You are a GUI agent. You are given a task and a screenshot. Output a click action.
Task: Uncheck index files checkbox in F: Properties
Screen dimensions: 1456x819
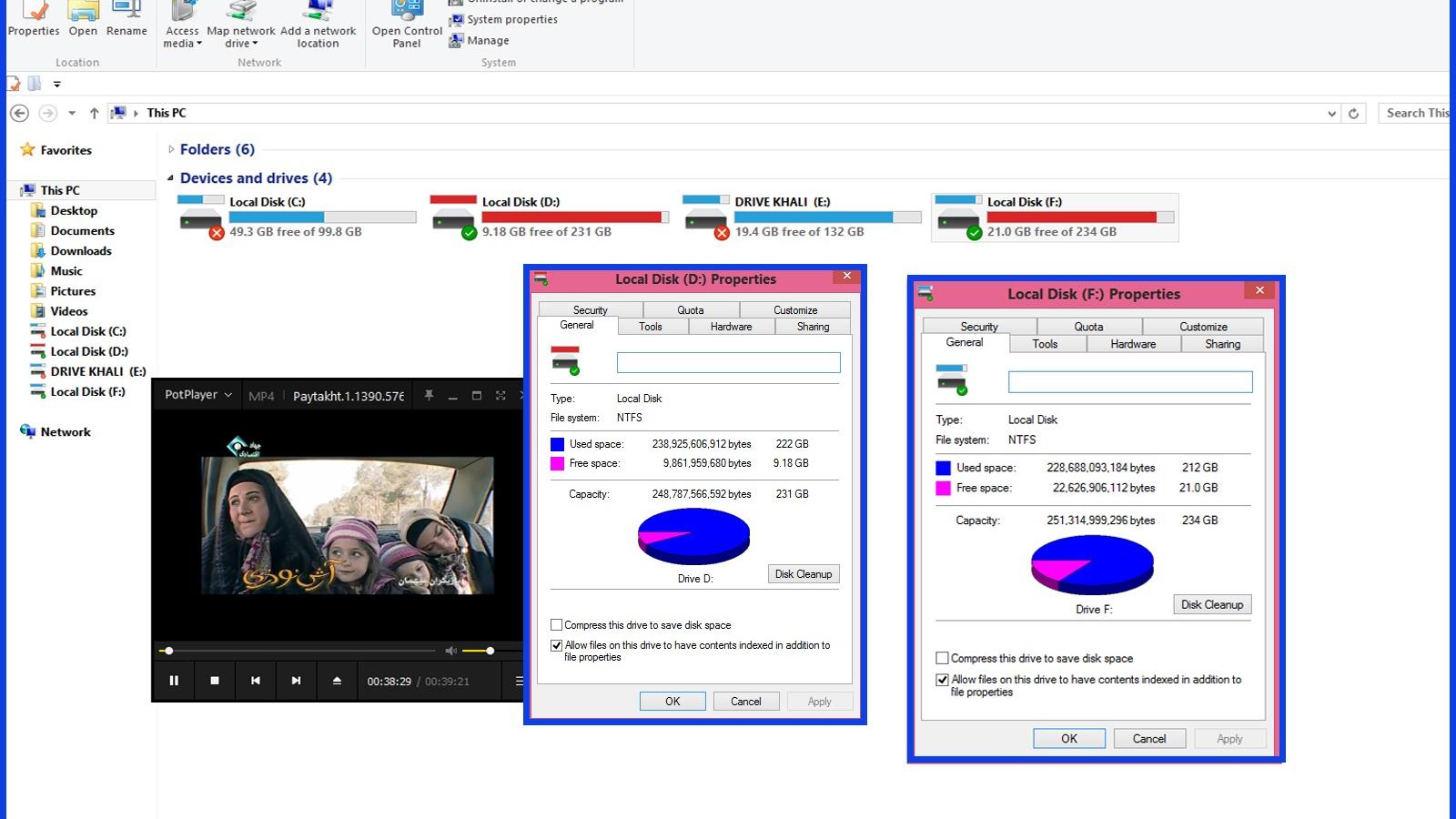point(942,680)
